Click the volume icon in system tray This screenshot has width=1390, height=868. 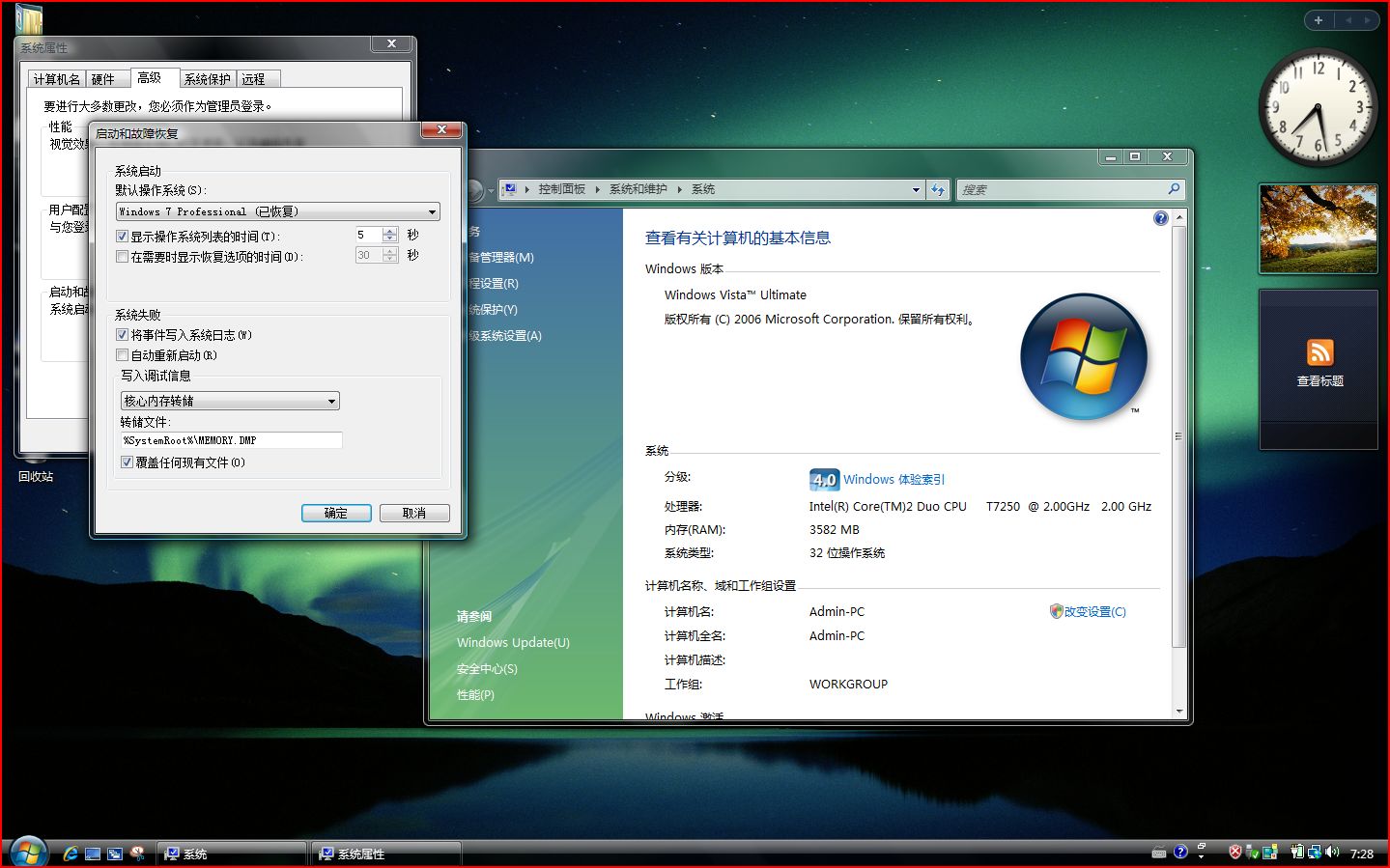[x=1332, y=852]
